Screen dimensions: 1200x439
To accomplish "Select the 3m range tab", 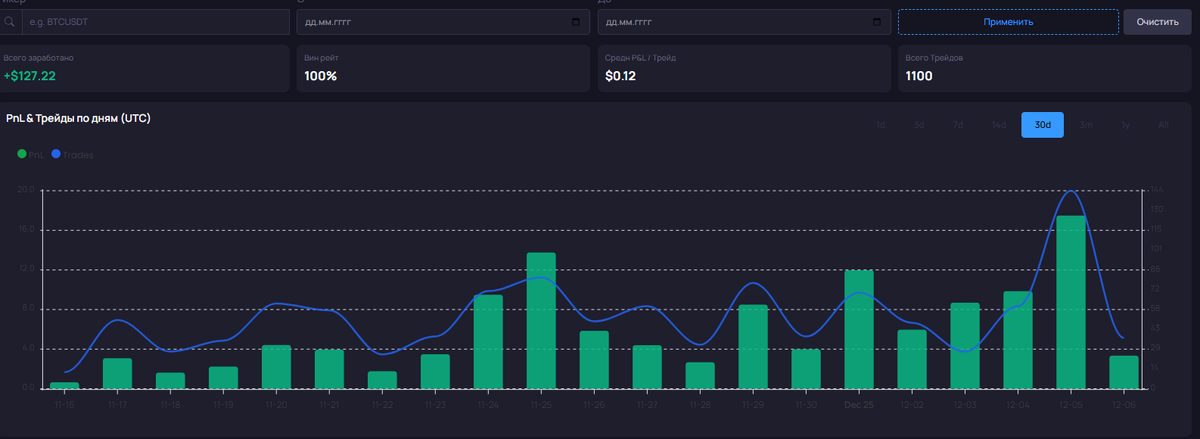I will pos(1086,125).
